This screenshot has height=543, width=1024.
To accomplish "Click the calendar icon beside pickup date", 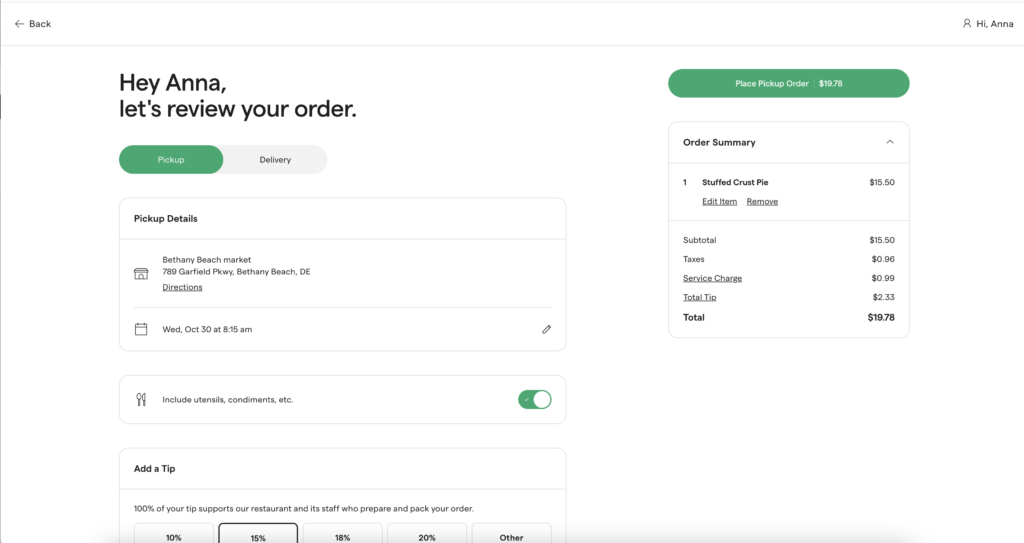I will pos(141,329).
